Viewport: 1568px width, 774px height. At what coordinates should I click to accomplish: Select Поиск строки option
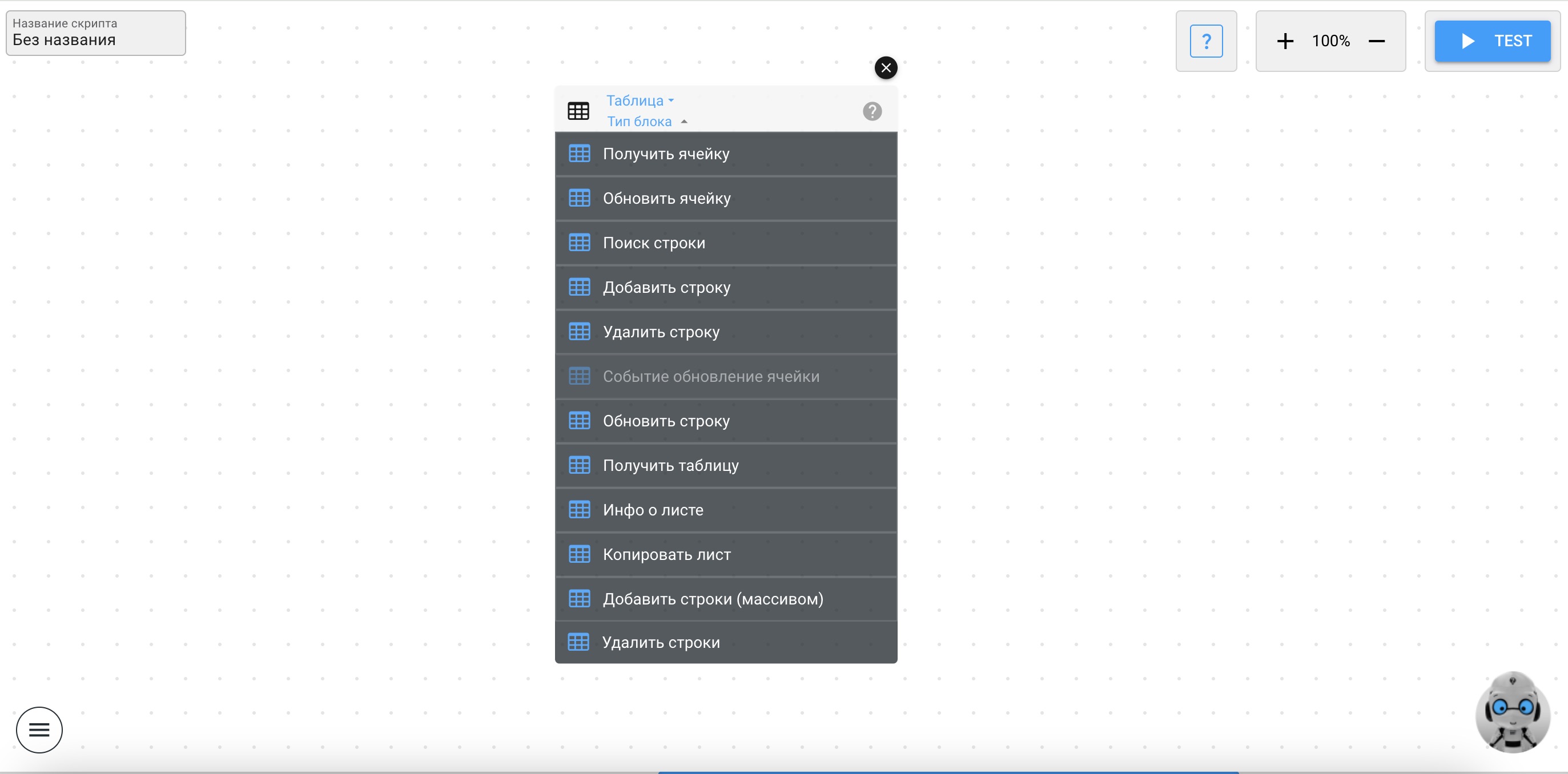tap(726, 243)
